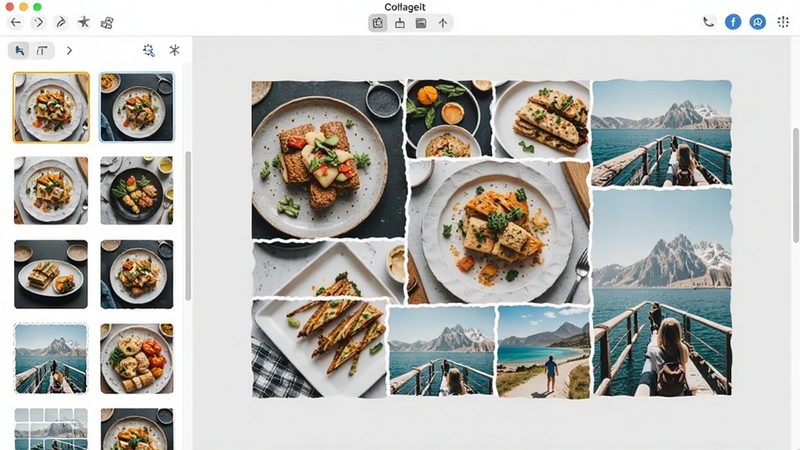Select the collage layout mode button
This screenshot has height=450, width=800.
(x=378, y=23)
